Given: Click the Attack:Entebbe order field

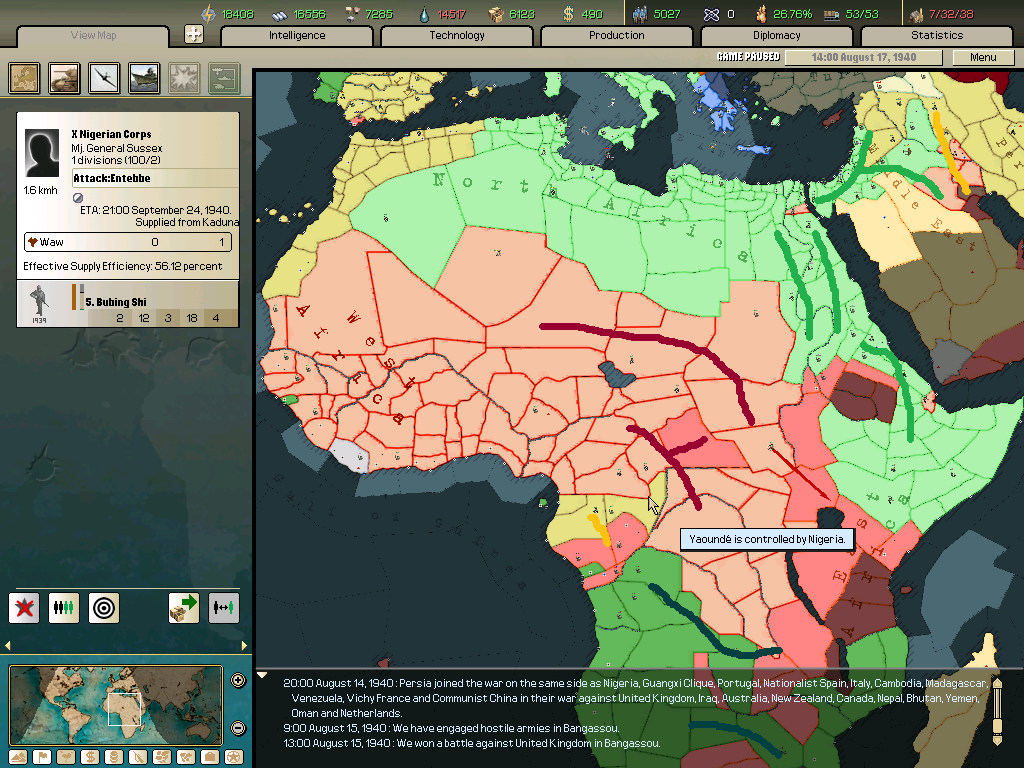Looking at the screenshot, I should (x=155, y=178).
